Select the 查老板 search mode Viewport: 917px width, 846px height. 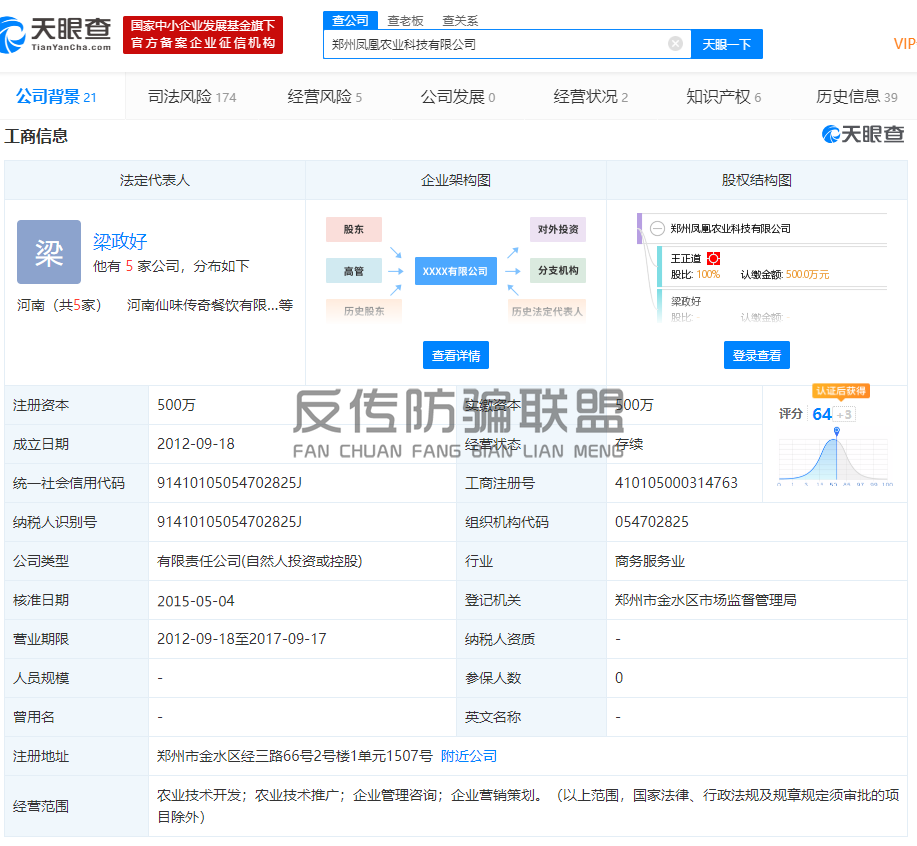(405, 20)
